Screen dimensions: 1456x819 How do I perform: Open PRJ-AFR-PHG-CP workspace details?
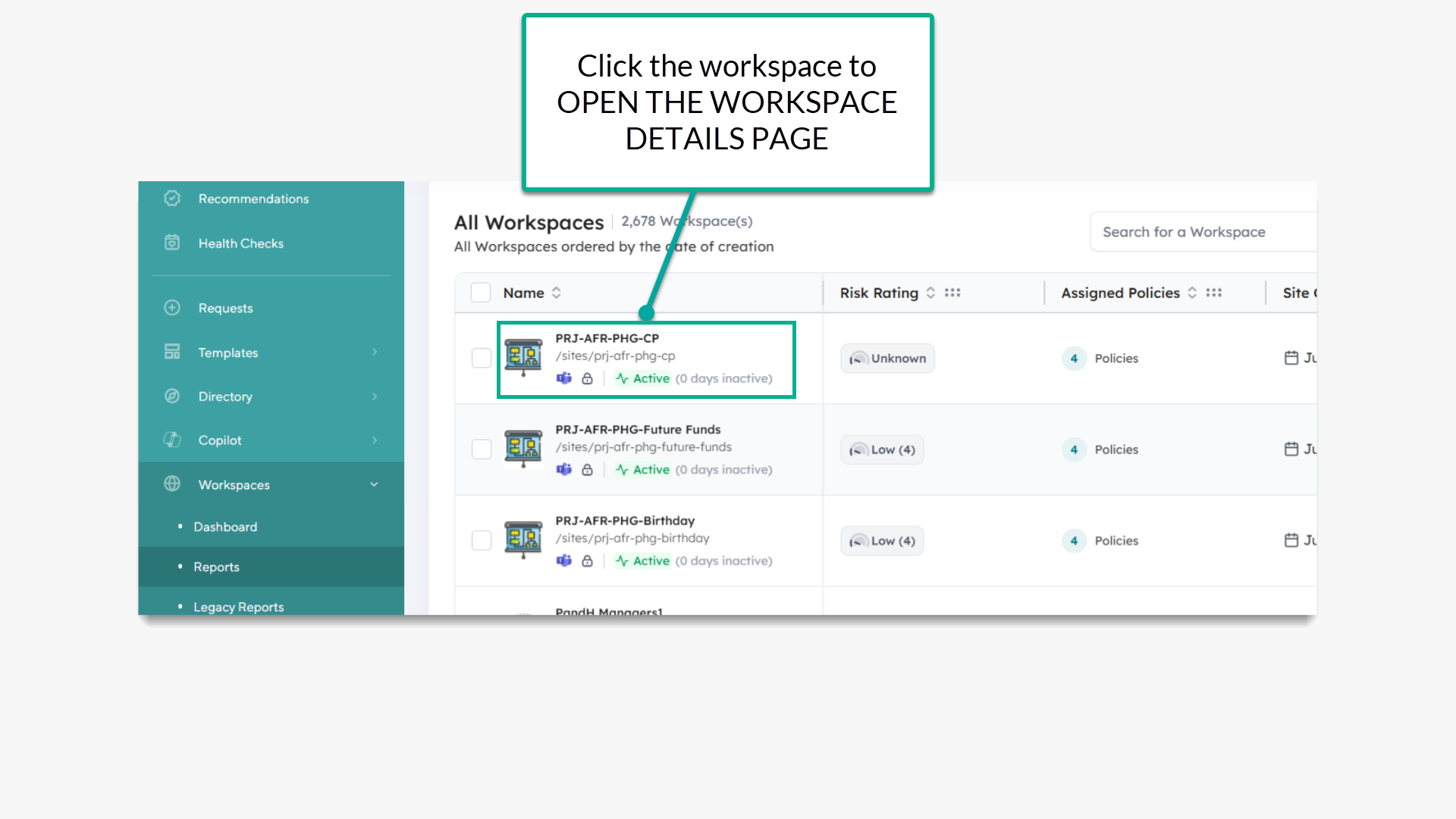point(607,338)
